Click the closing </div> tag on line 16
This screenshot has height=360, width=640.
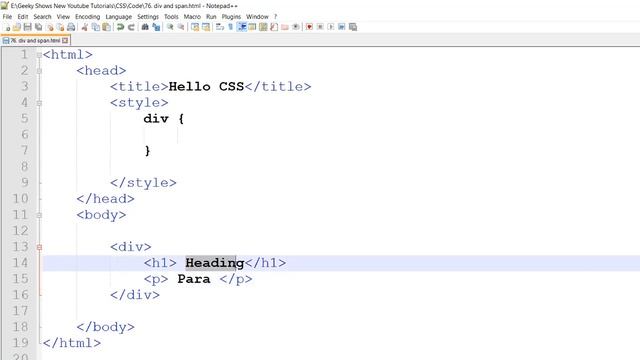pos(135,295)
